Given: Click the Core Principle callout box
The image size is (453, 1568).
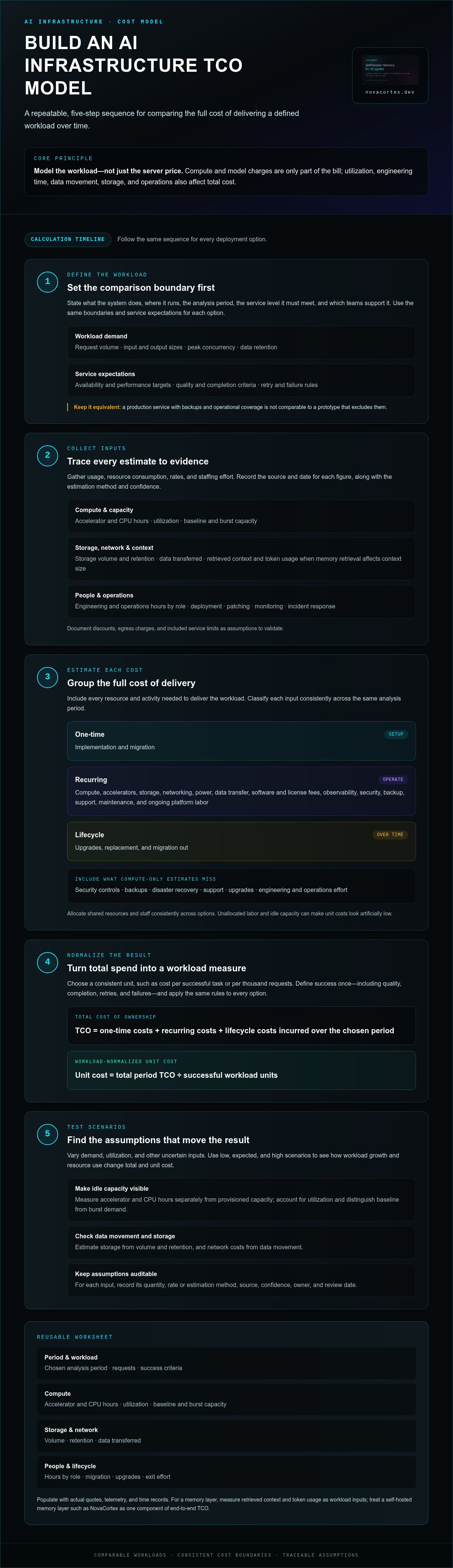Looking at the screenshot, I should 226,172.
